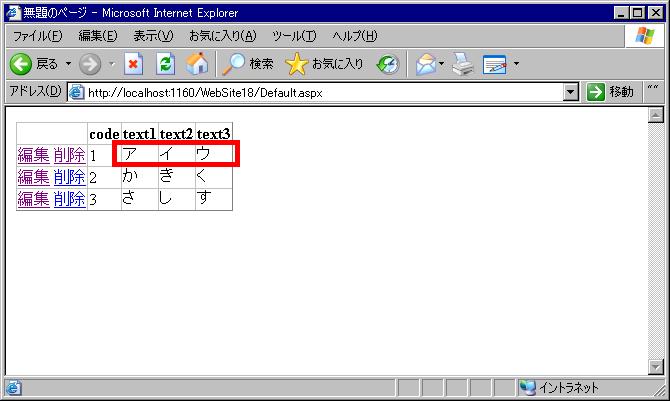Click 削除 link in row 1
Screen dimensions: 670x401
[70, 155]
